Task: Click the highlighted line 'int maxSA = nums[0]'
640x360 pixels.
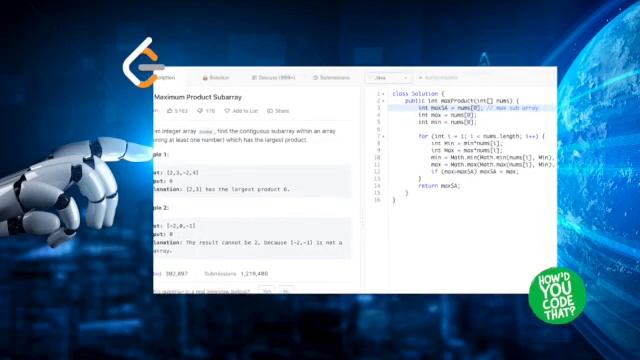Action: (x=472, y=108)
